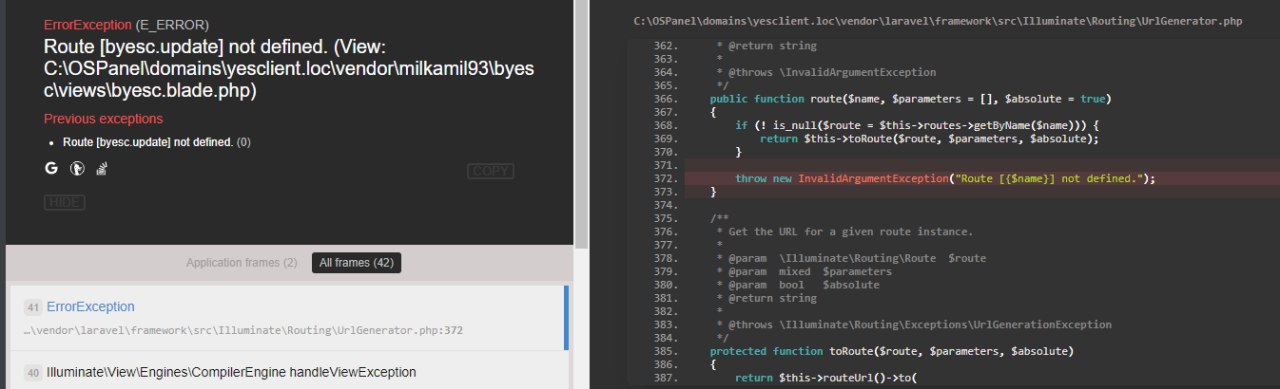Search the error on Stack Overflow
Image resolution: width=1280 pixels, height=389 pixels.
point(101,170)
